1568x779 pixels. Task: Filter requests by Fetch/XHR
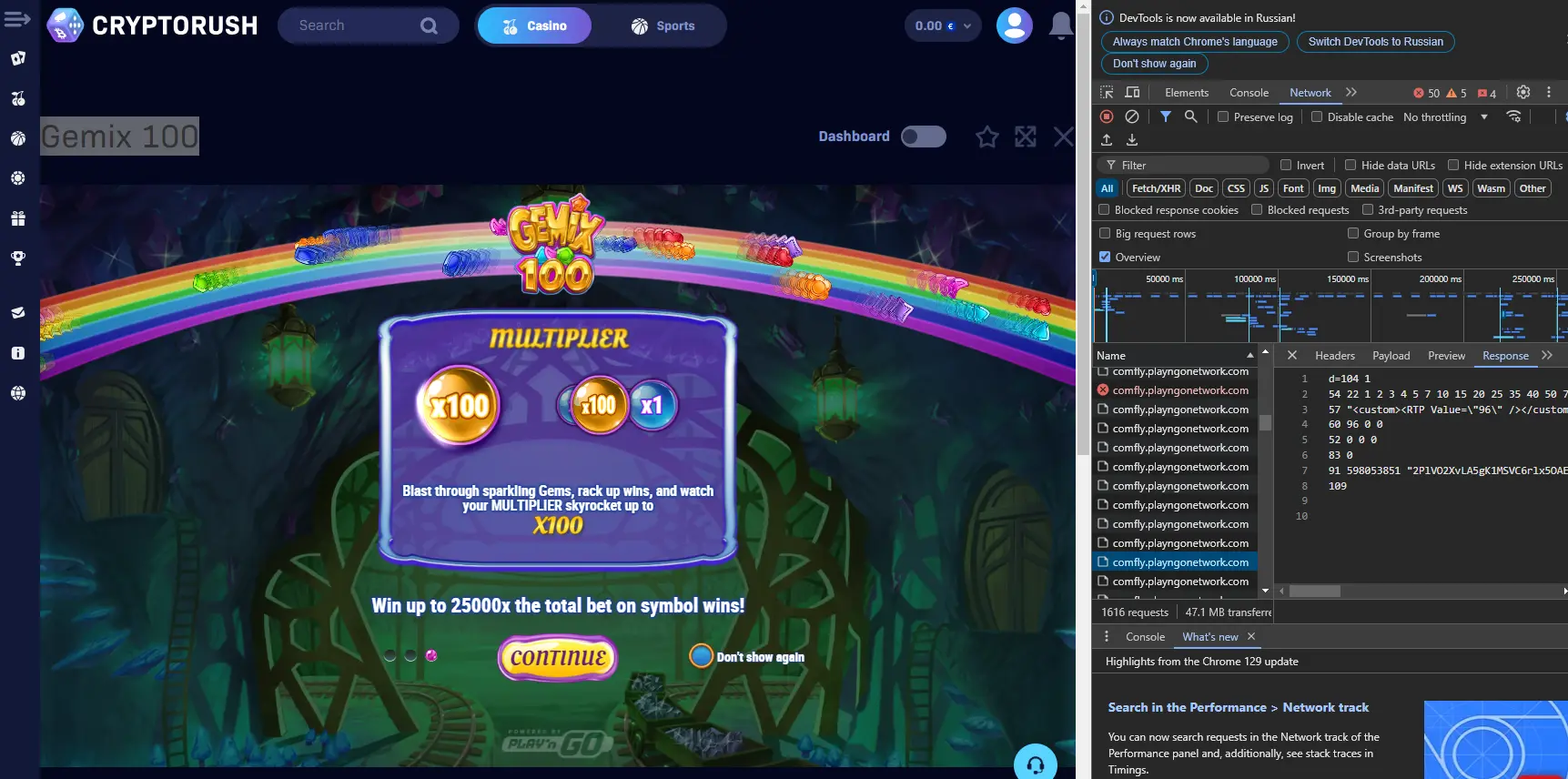pos(1156,188)
